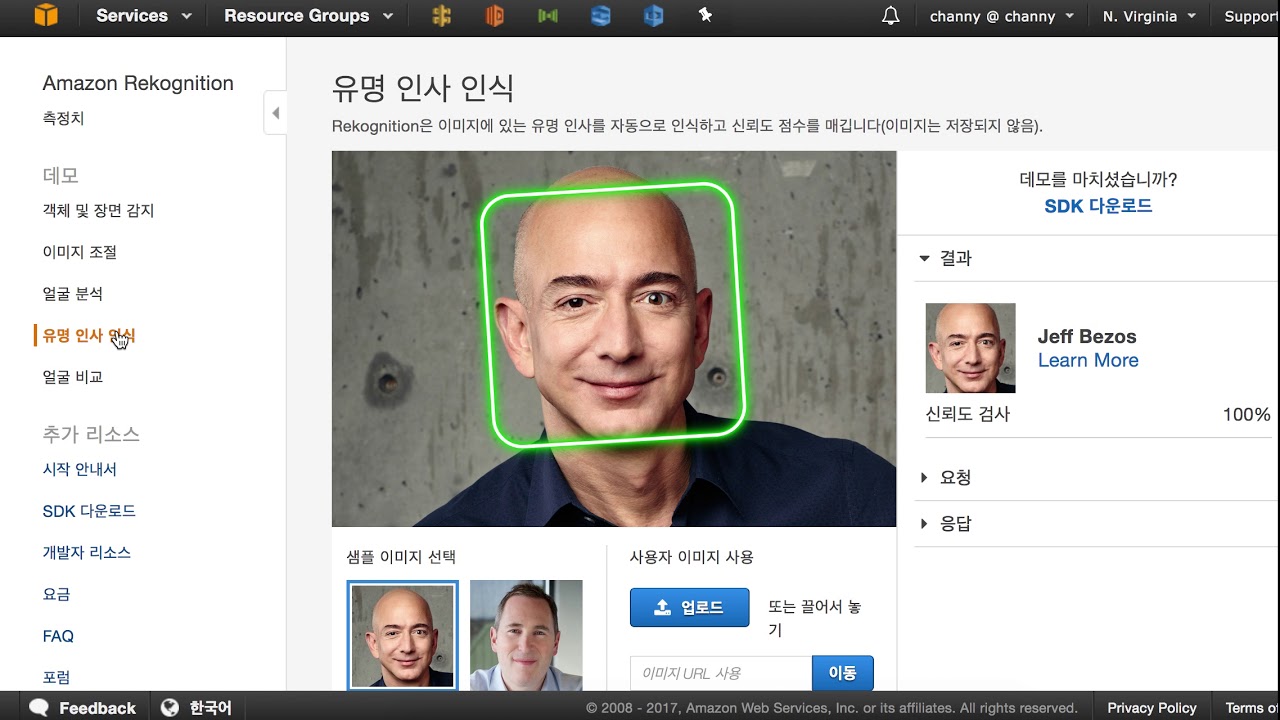The image size is (1280, 720).
Task: Select the first sample image thumbnail
Action: [403, 635]
